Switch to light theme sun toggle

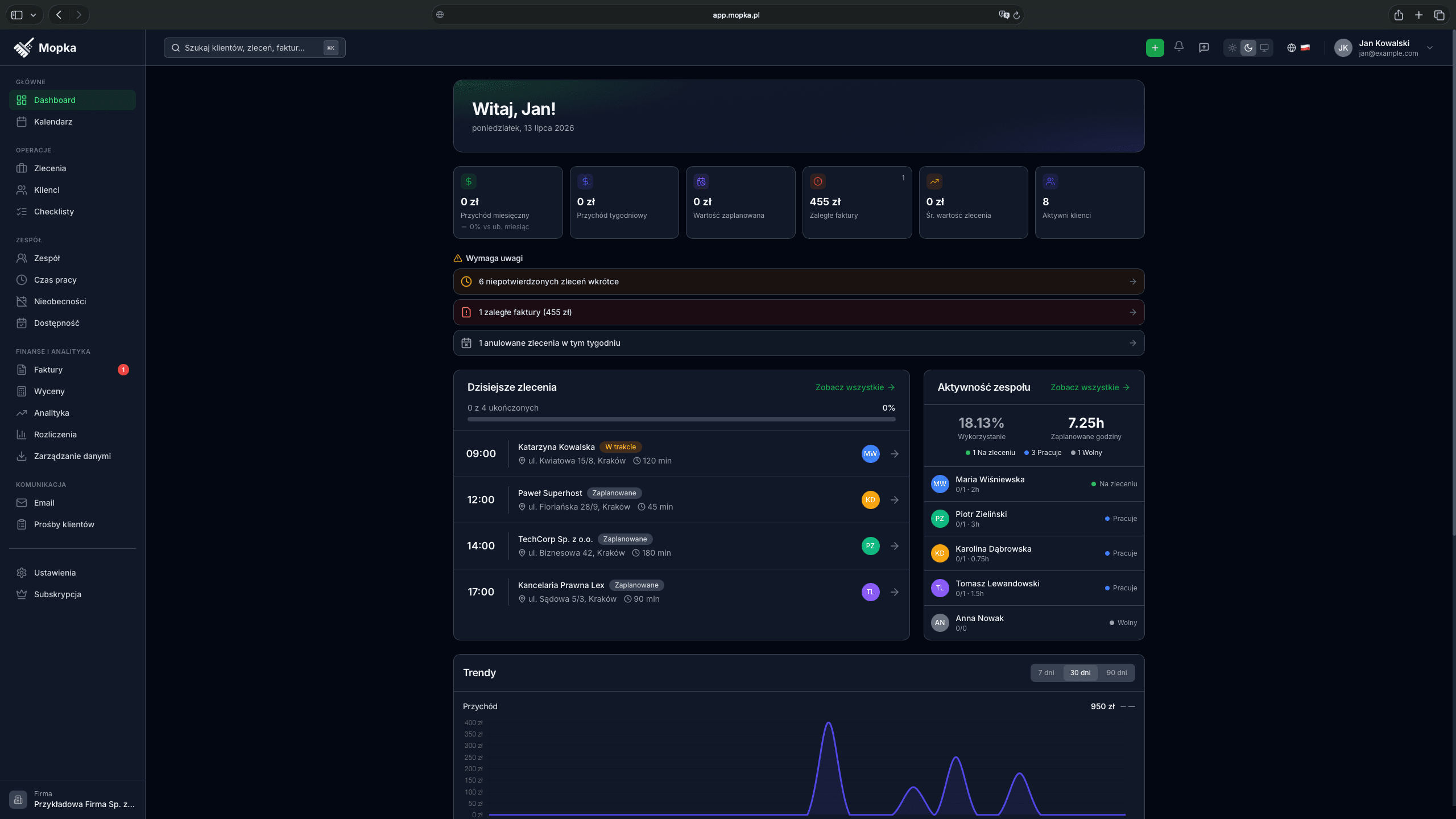point(1232,48)
